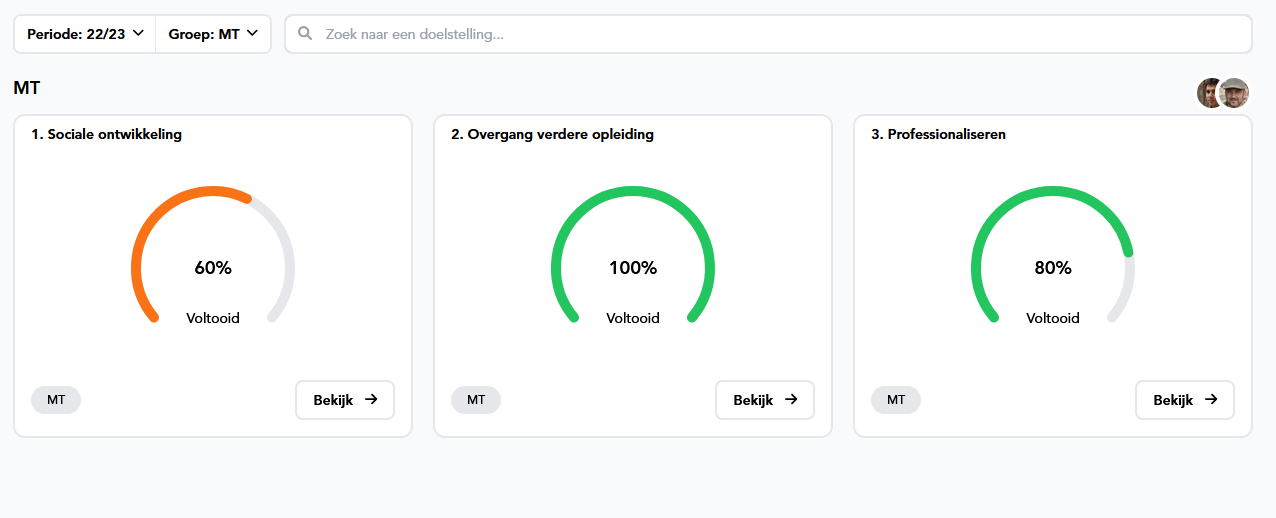Click the arrow icon on Sociale ontwikkeling's Bekijk

pyautogui.click(x=371, y=400)
